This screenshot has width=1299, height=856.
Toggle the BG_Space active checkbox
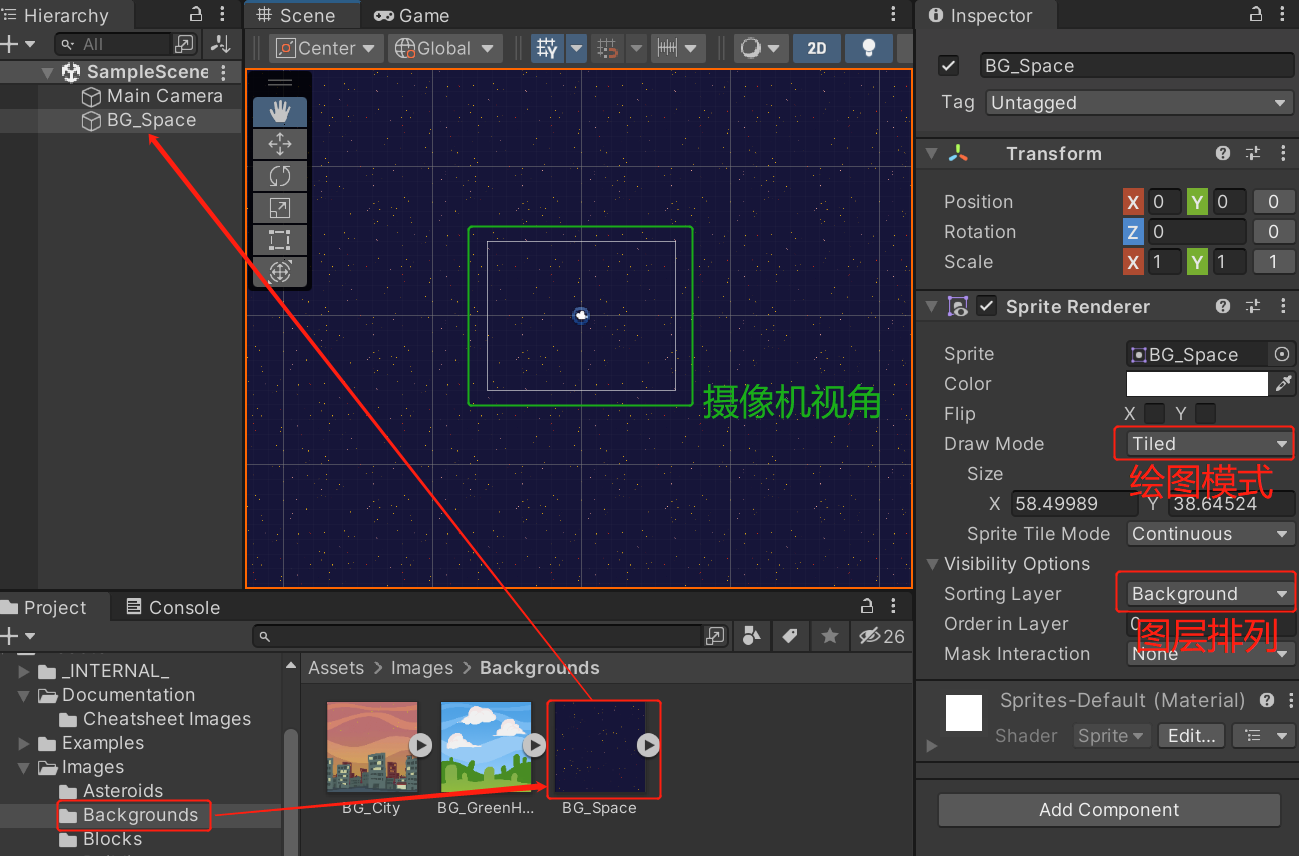click(949, 66)
